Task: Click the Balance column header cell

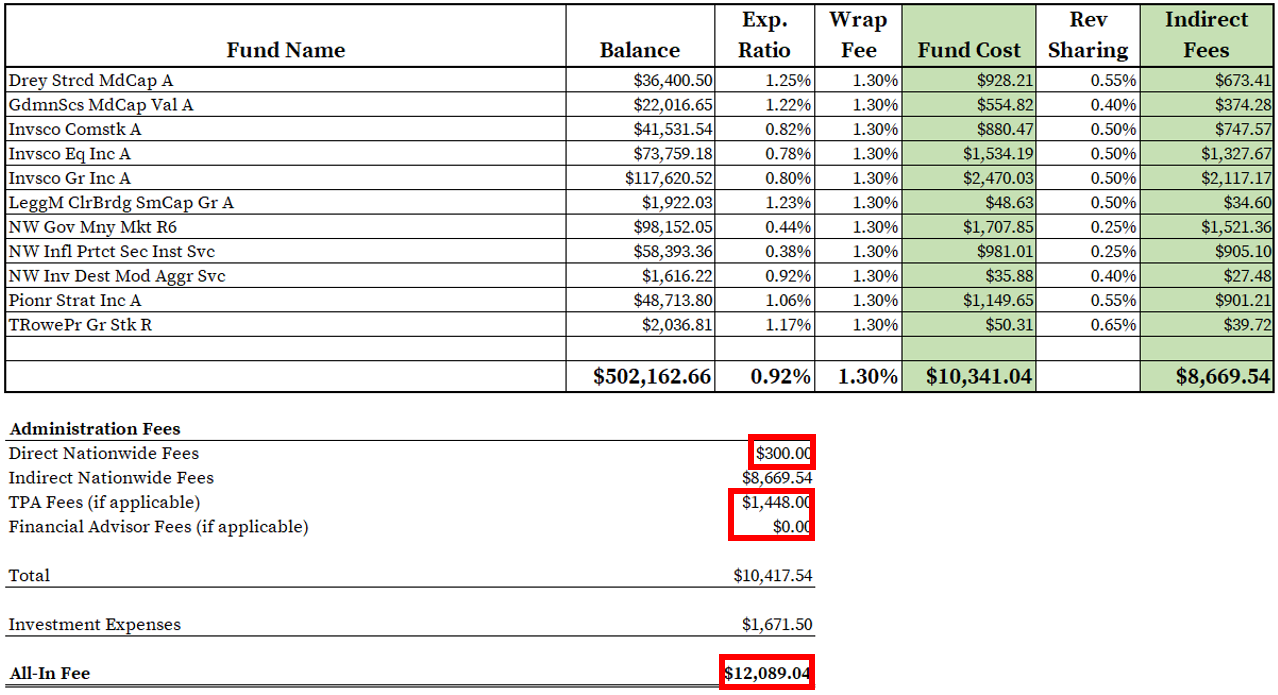Action: pos(639,50)
